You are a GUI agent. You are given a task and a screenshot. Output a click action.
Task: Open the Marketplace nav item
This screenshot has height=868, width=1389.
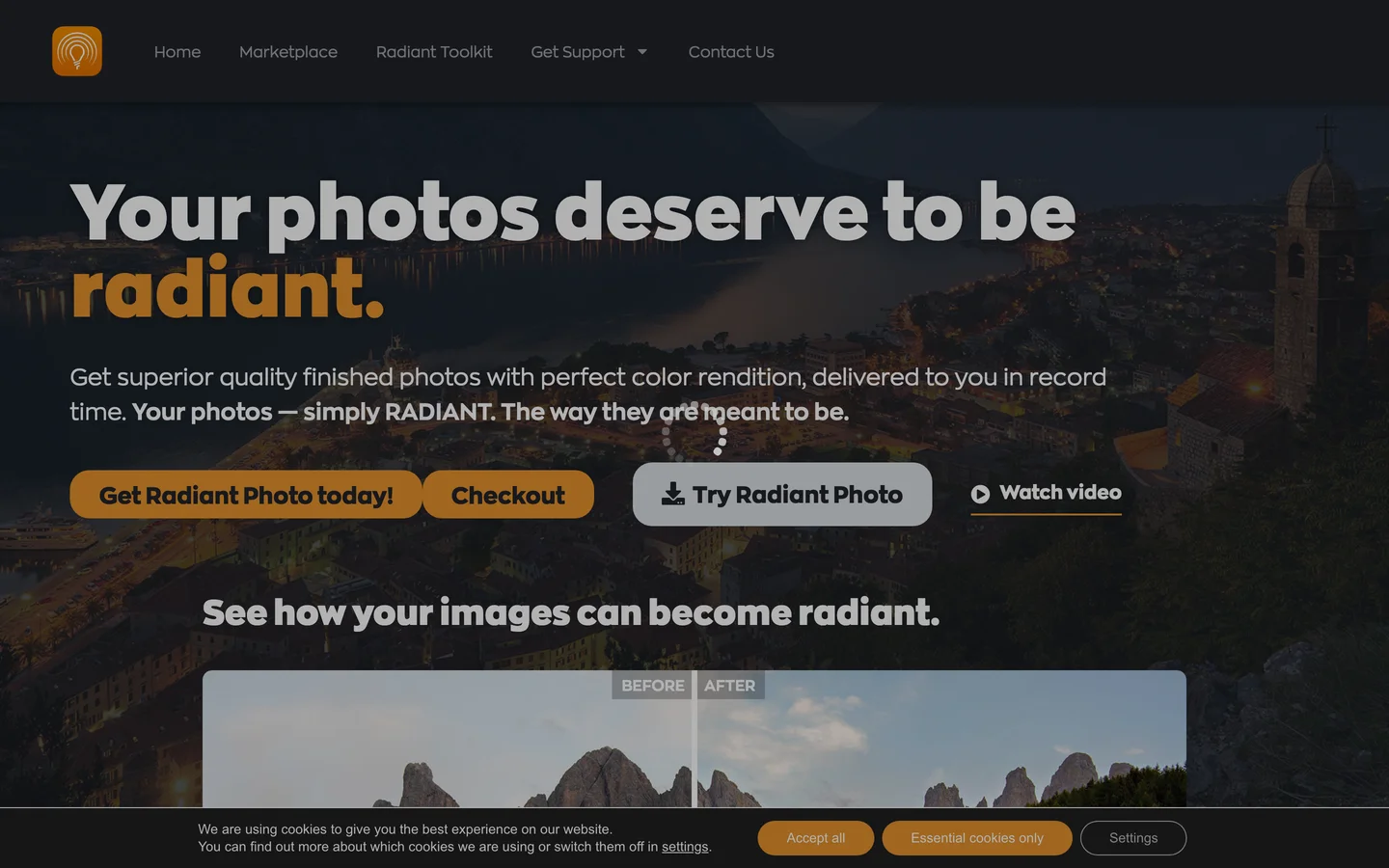tap(288, 52)
